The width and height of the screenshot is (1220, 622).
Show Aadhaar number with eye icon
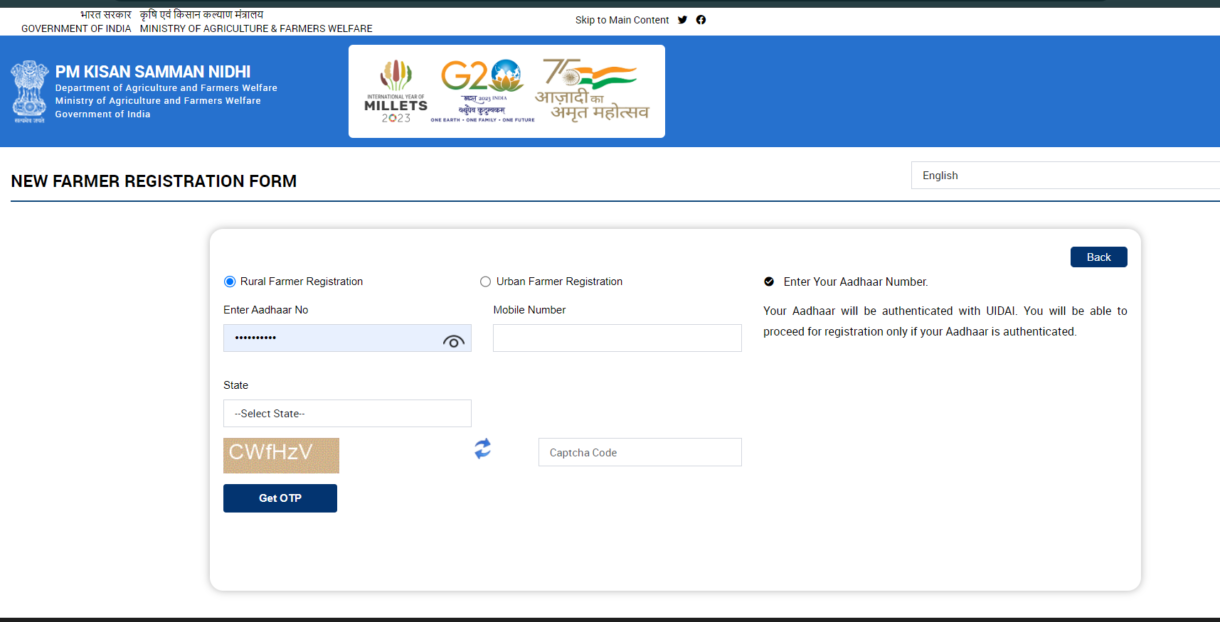coord(454,341)
